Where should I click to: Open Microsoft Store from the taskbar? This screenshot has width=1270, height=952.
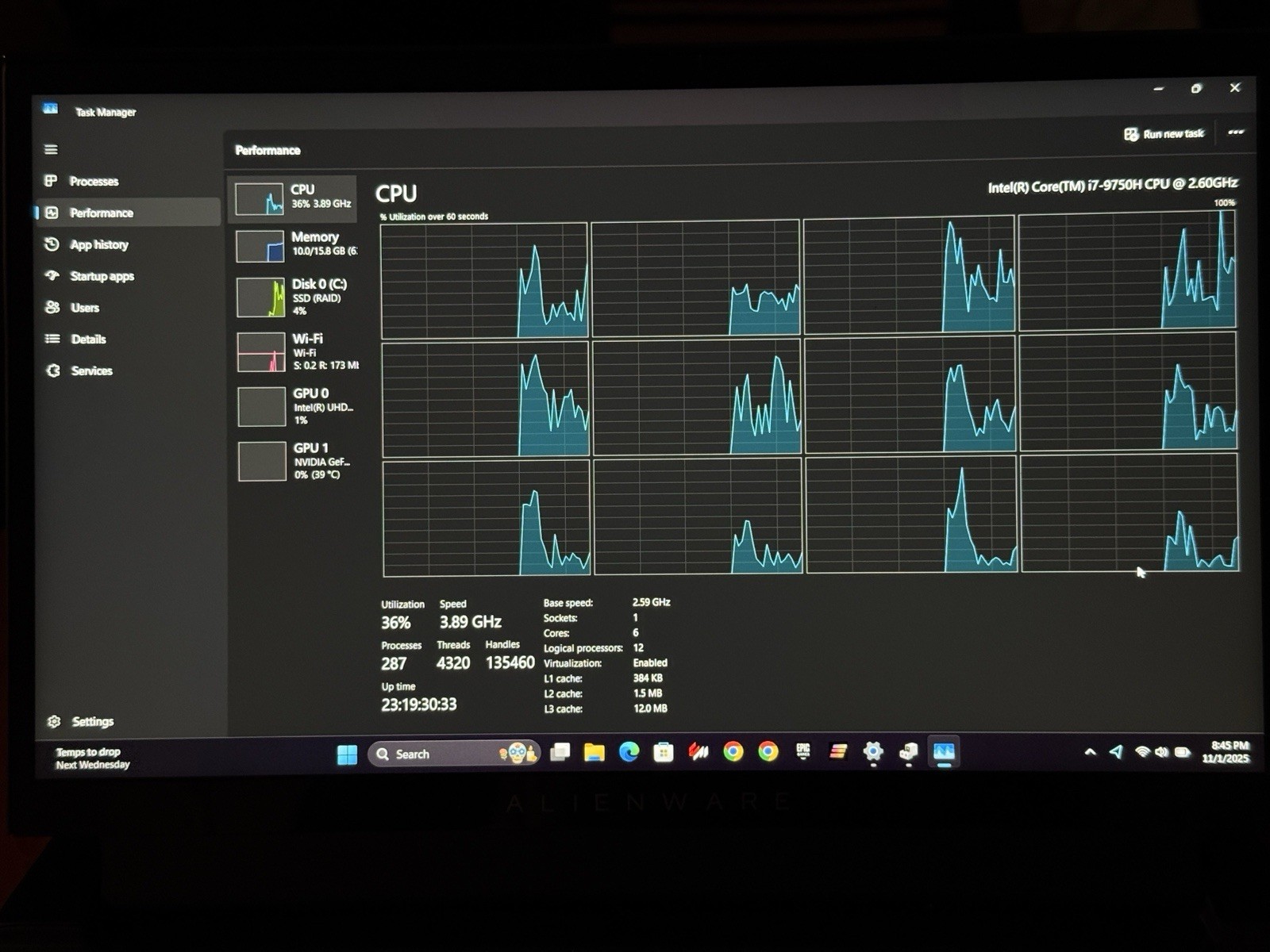point(664,752)
